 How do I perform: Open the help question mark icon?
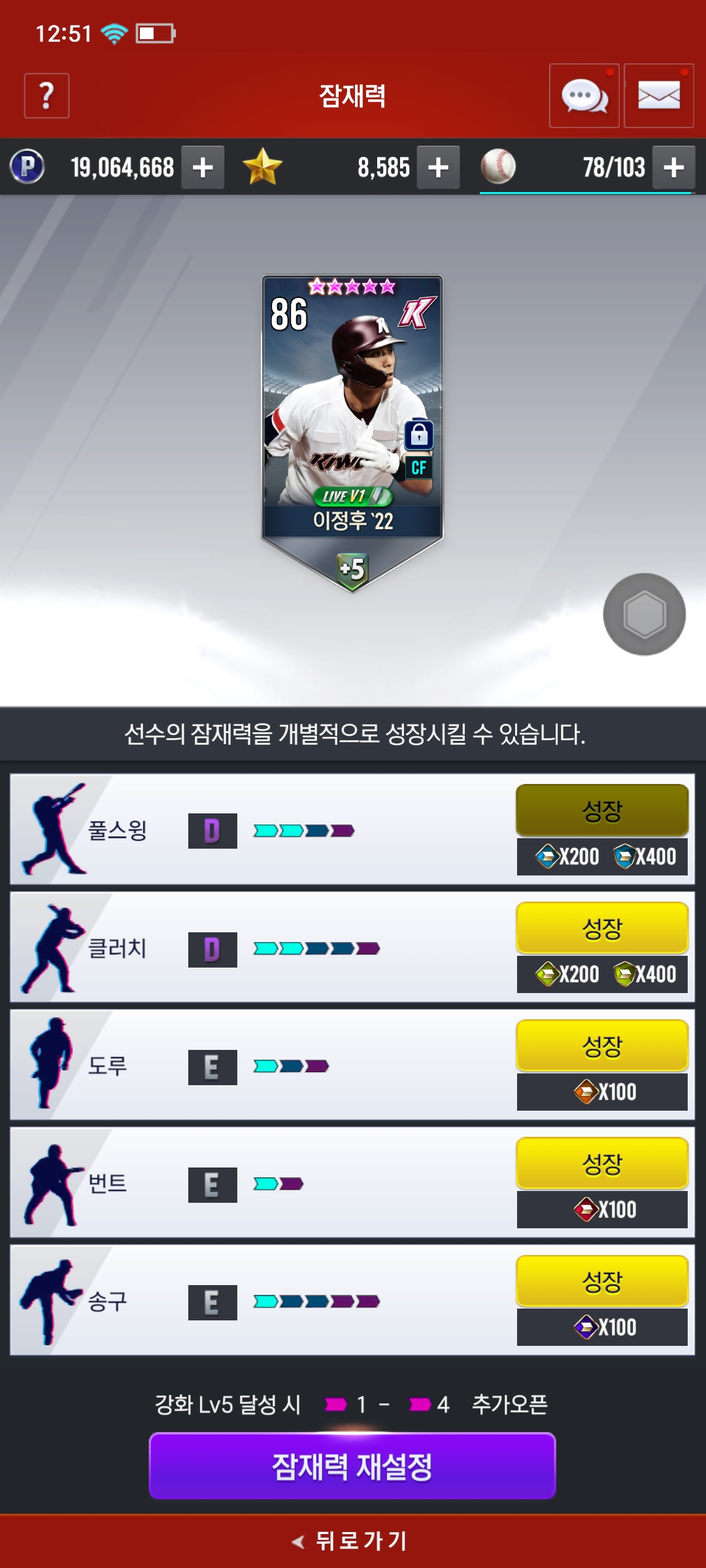tap(46, 96)
